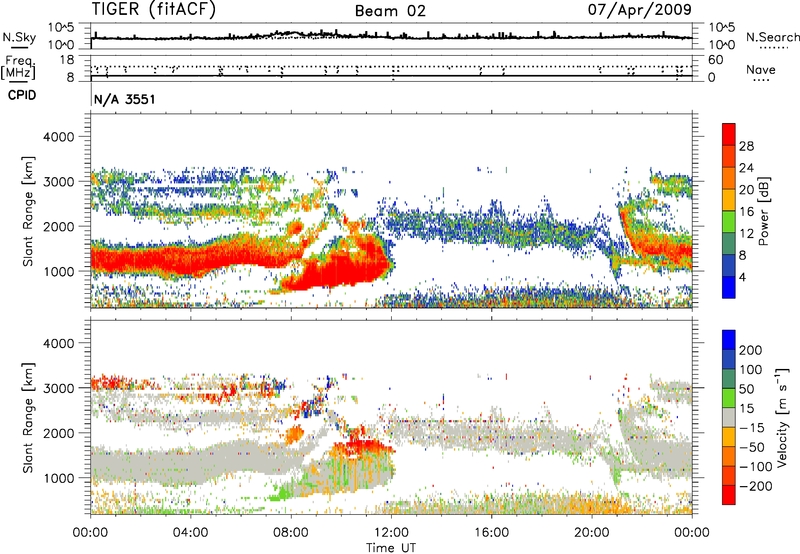Click the '20:00' time axis label
The width and height of the screenshot is (800, 554).
[x=592, y=533]
